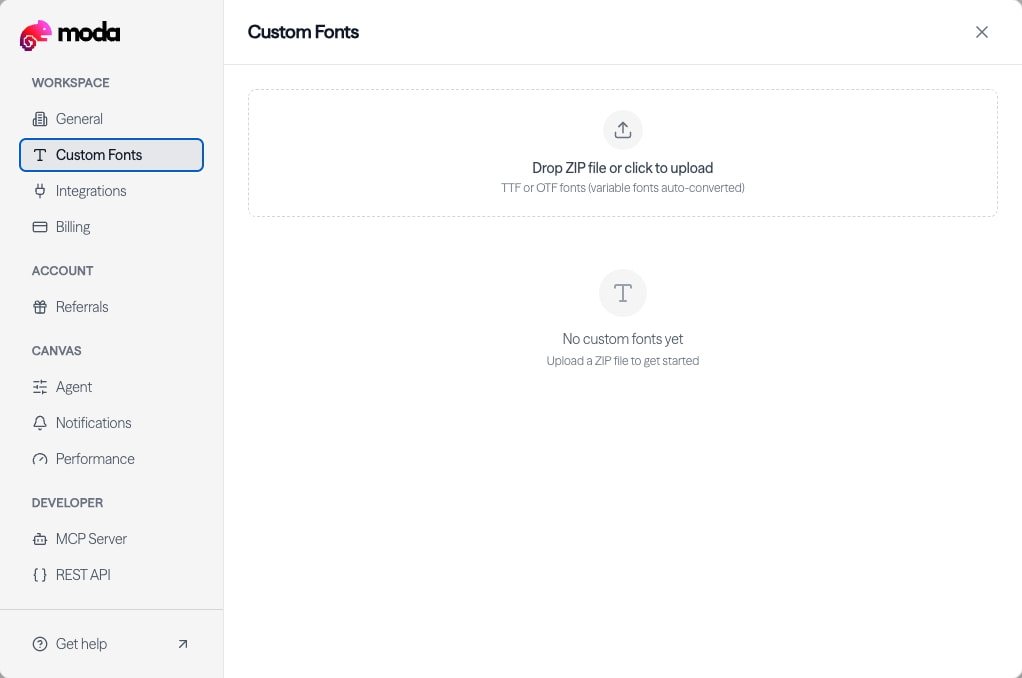Click the upload arrow icon in drop zone
The height and width of the screenshot is (678, 1022).
(622, 130)
